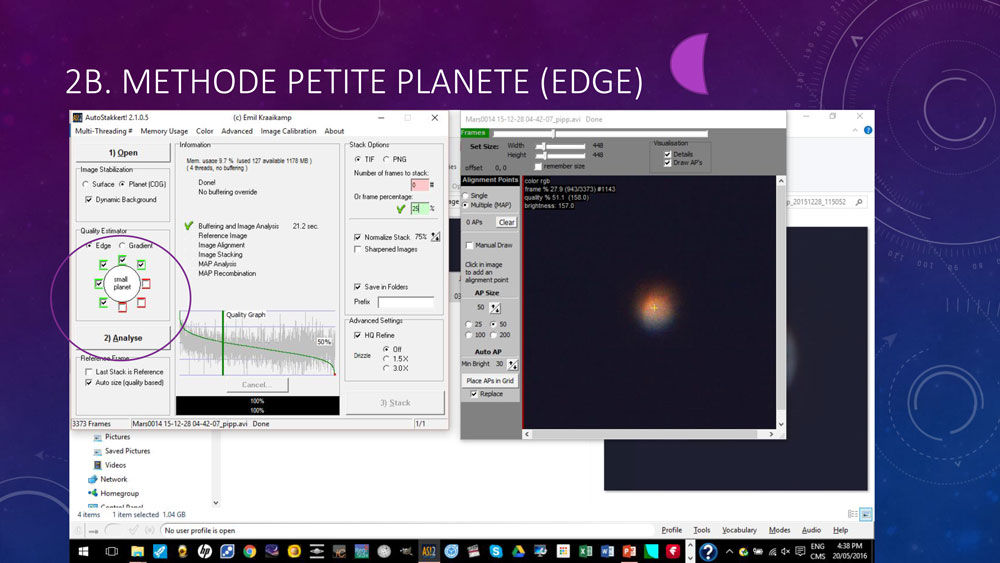The width and height of the screenshot is (1000, 563).
Task: Select AP size 200
Action: [x=494, y=335]
